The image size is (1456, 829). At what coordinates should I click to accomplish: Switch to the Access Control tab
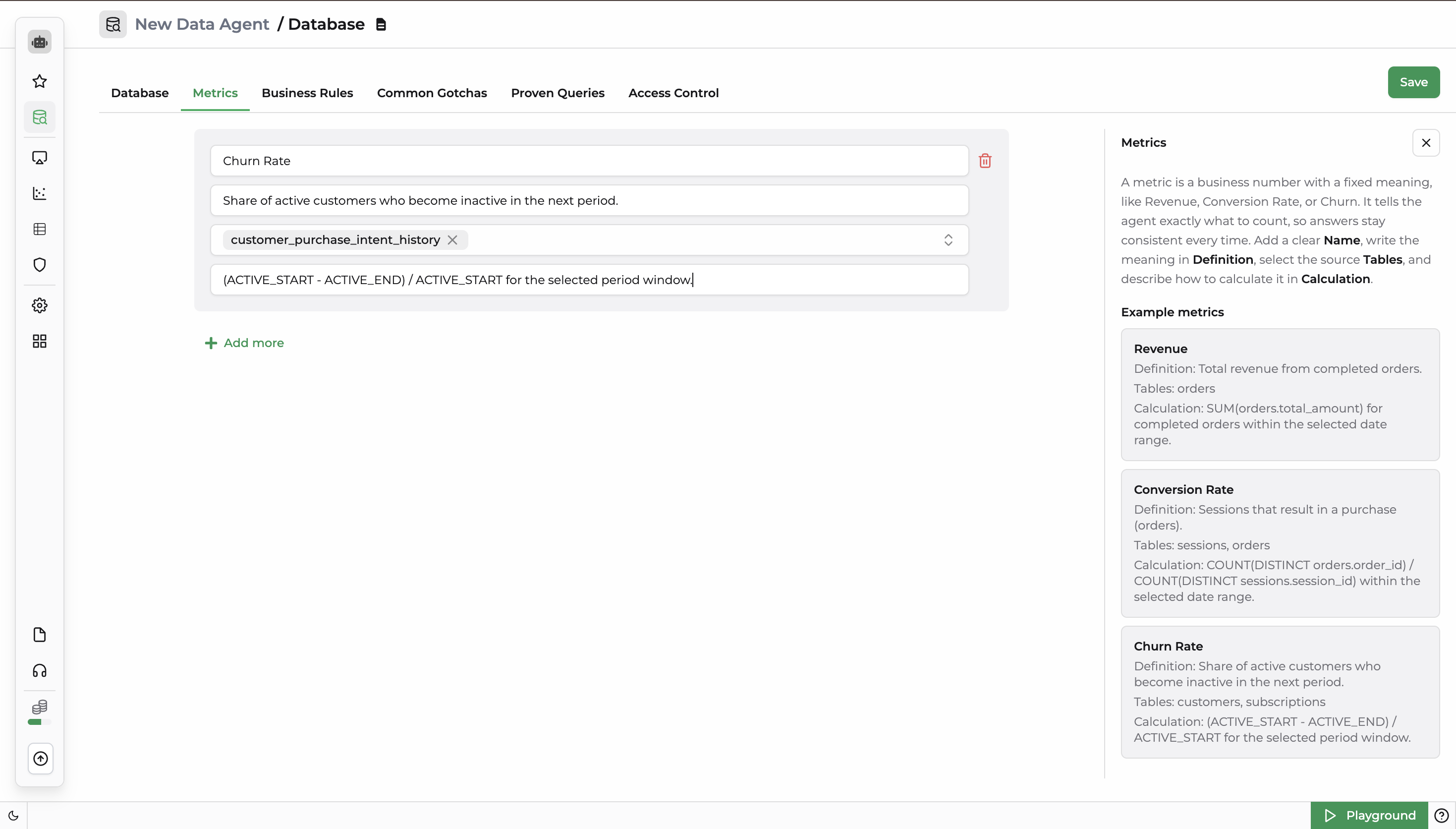tap(673, 93)
